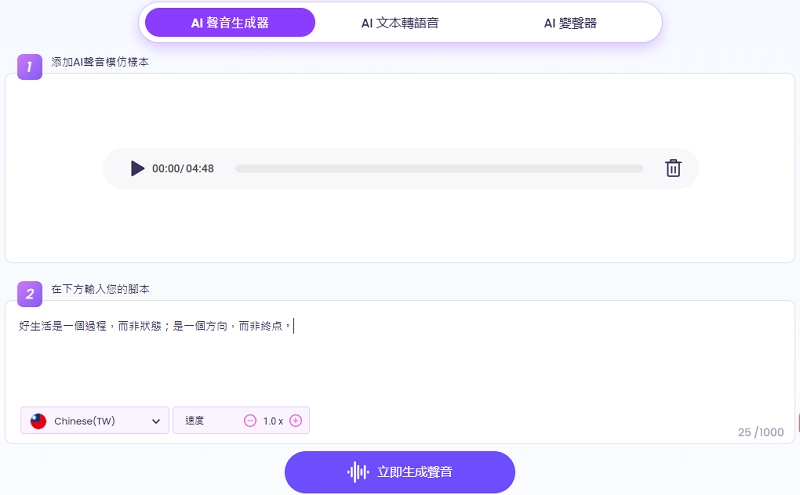
Task: Decrease speed with the minus icon
Action: tap(250, 421)
